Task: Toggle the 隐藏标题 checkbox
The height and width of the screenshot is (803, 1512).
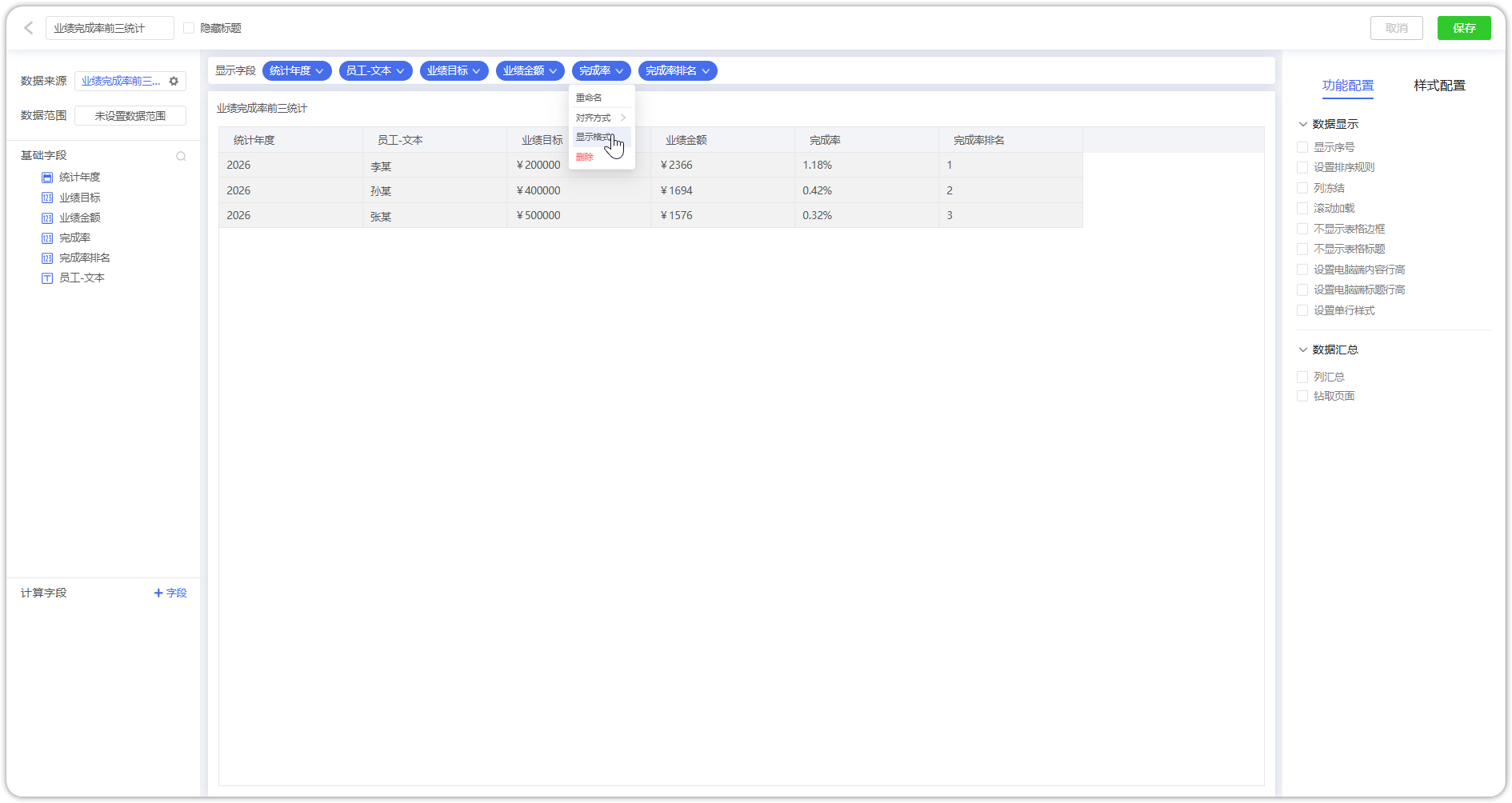Action: coord(189,28)
